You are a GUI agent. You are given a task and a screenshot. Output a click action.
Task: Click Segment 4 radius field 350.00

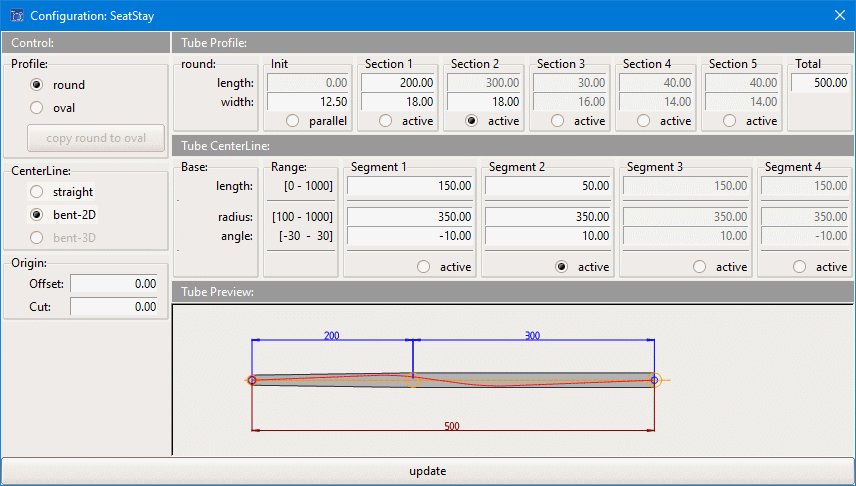(806, 217)
